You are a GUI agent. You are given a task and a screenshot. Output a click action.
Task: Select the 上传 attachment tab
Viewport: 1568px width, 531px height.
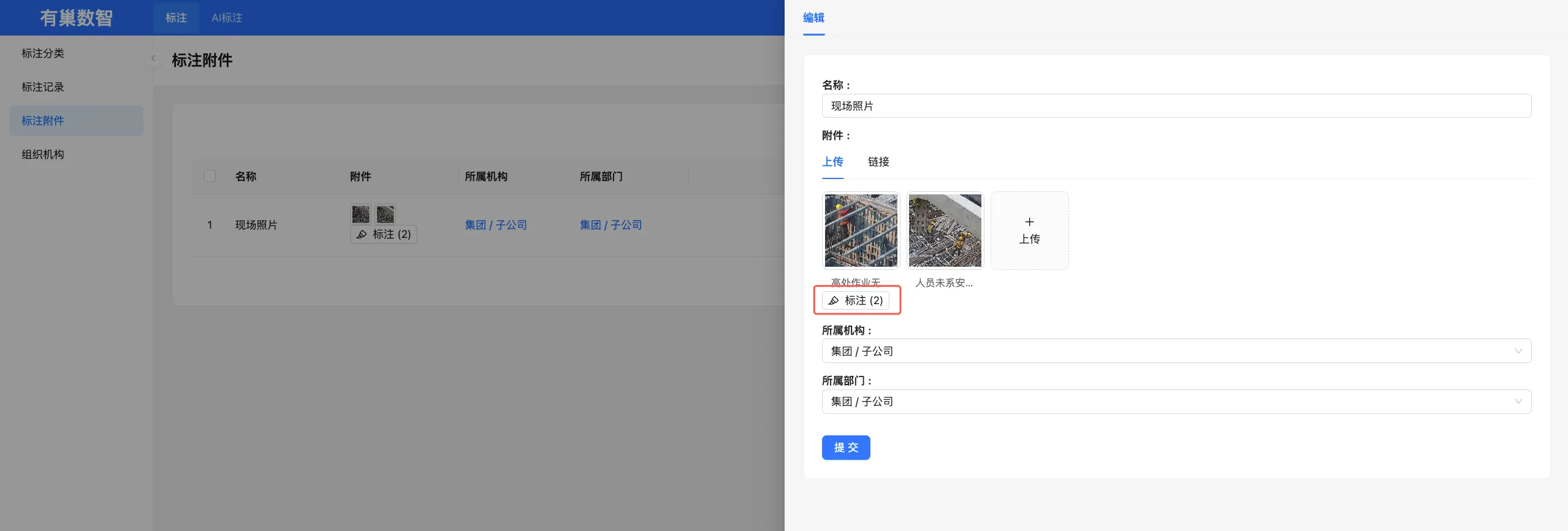pyautogui.click(x=832, y=162)
